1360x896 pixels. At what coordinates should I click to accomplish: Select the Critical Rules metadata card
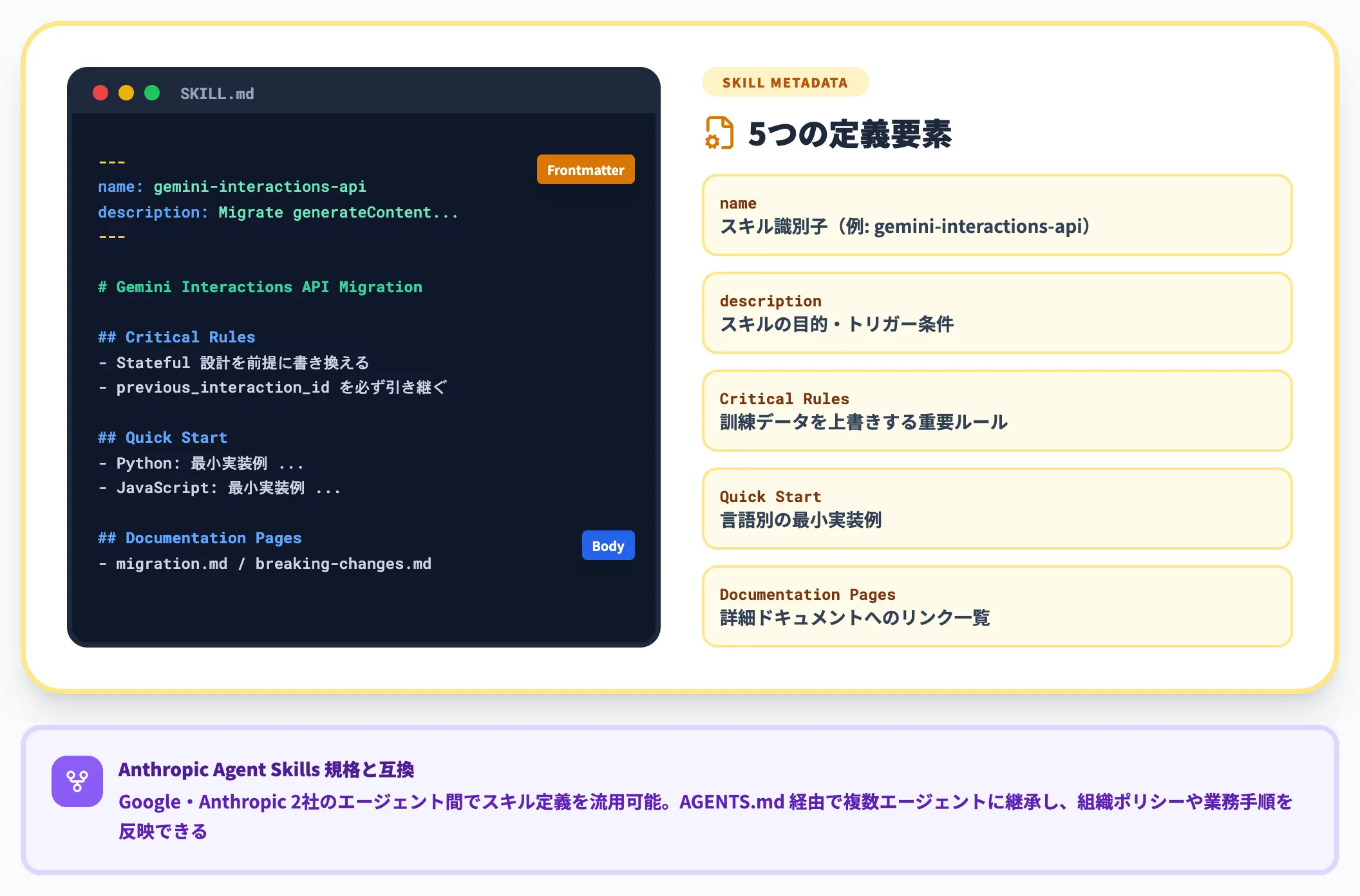tap(997, 411)
